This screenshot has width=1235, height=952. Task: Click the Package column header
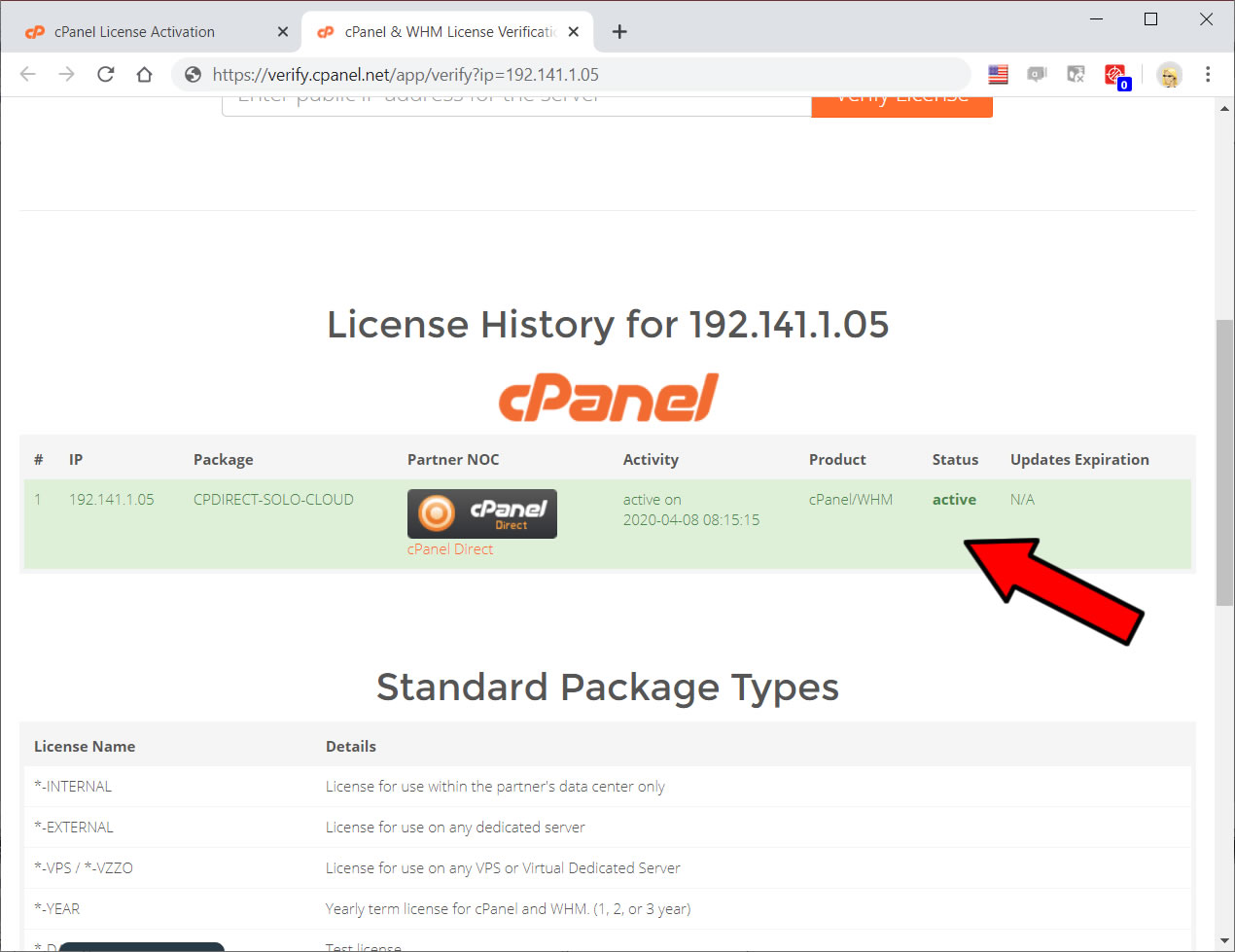click(223, 460)
